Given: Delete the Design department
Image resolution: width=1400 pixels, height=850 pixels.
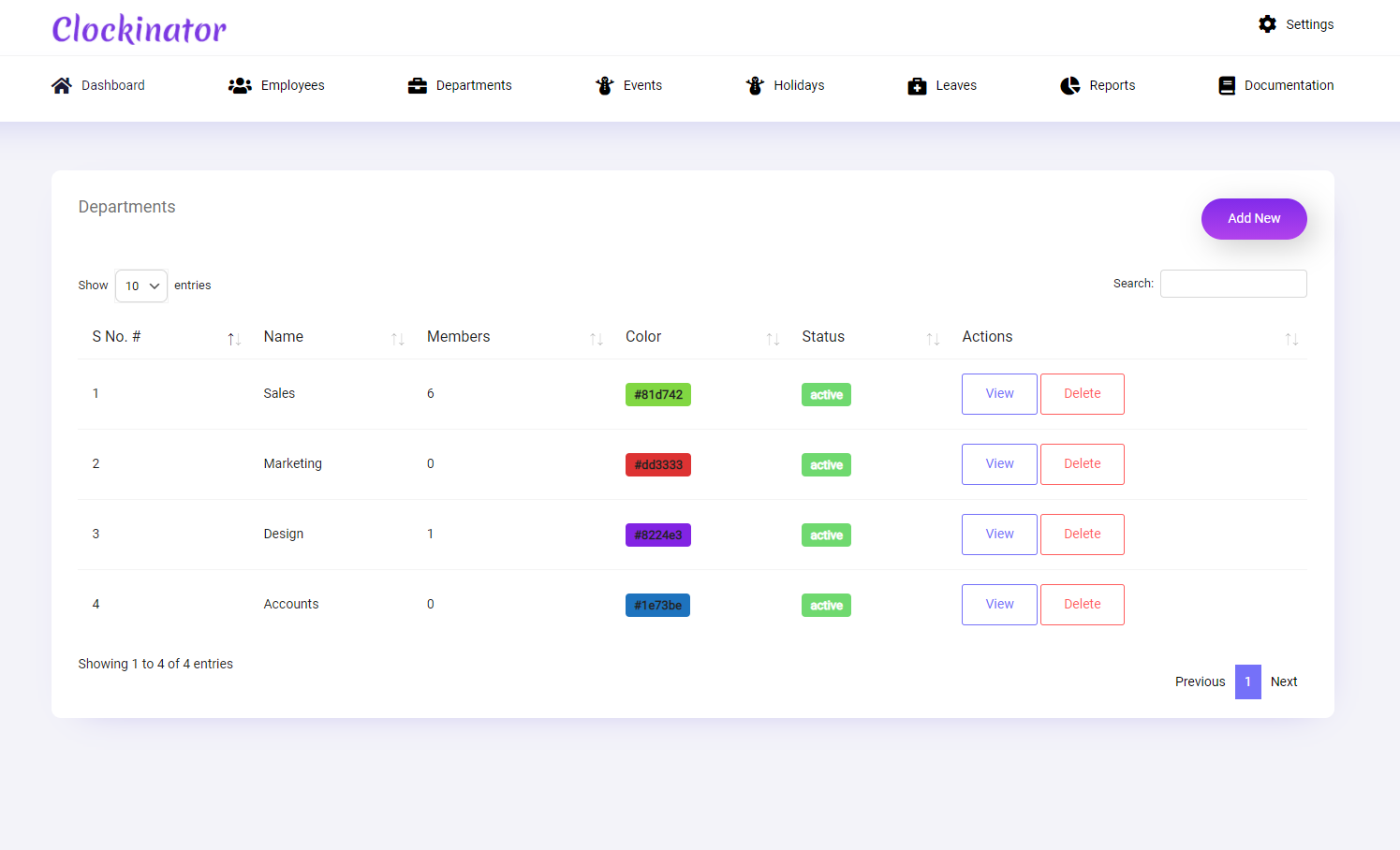Looking at the screenshot, I should tap(1083, 535).
